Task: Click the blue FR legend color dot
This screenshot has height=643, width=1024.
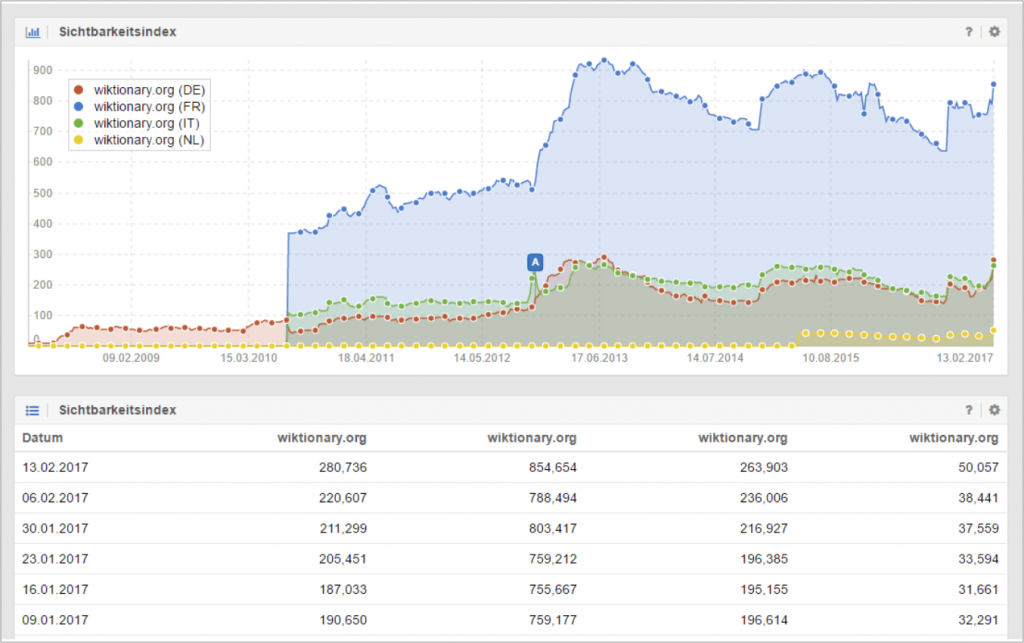Action: pos(78,106)
